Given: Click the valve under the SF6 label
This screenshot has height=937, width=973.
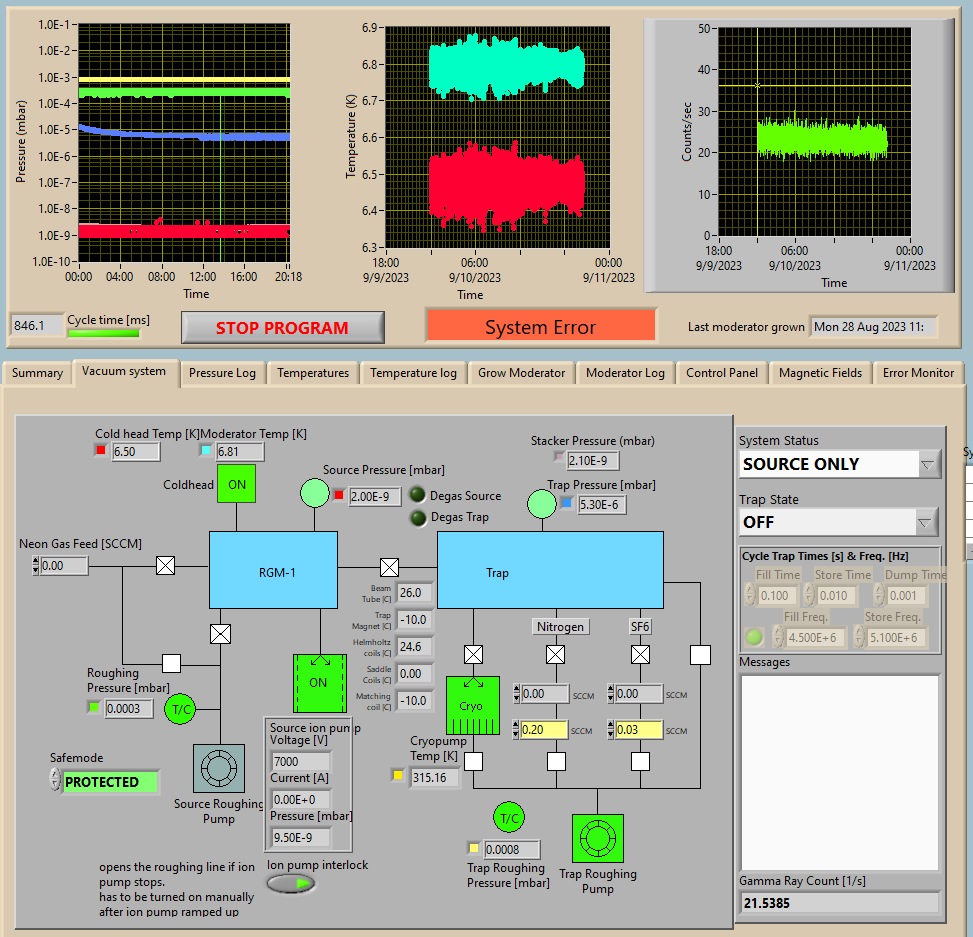Looking at the screenshot, I should tap(640, 654).
